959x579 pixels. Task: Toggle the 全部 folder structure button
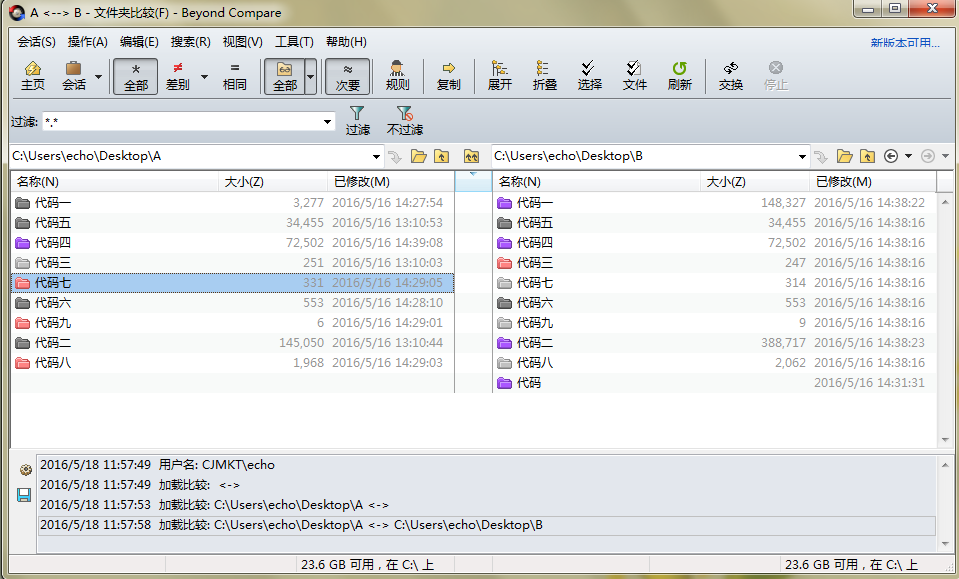click(284, 76)
